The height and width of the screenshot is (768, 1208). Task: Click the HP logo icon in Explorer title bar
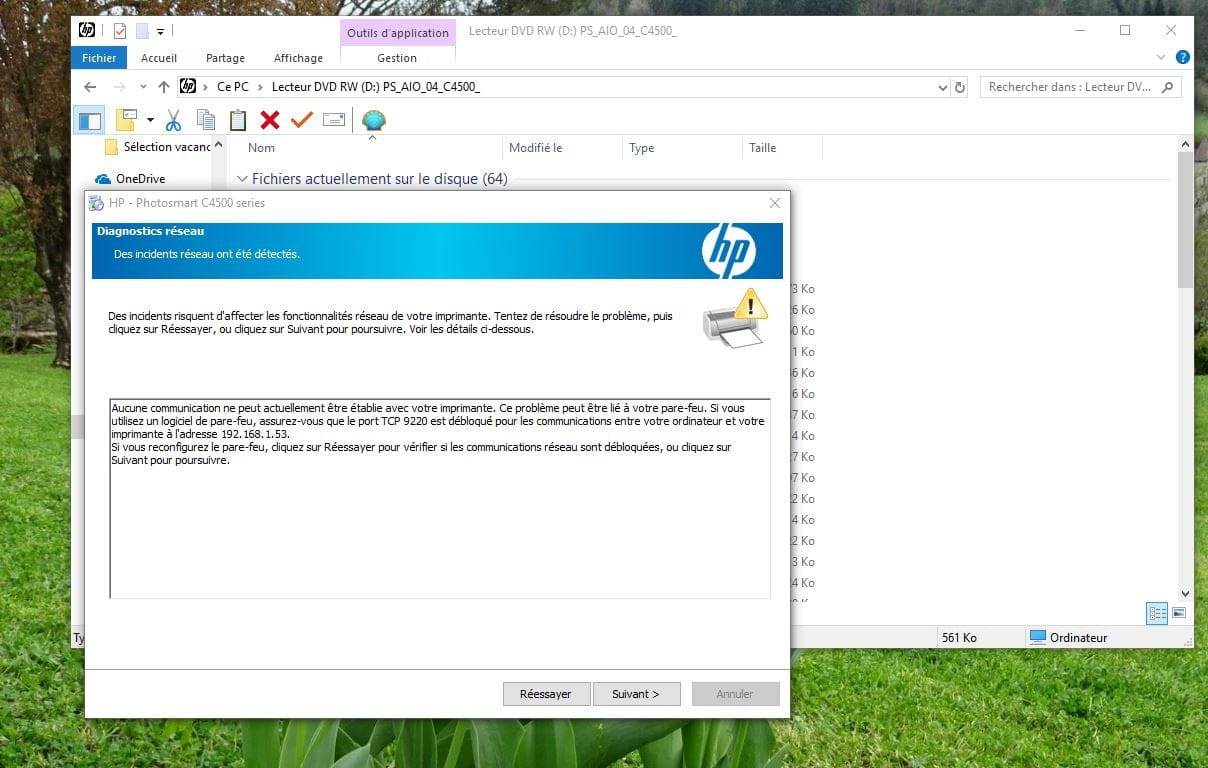click(87, 30)
